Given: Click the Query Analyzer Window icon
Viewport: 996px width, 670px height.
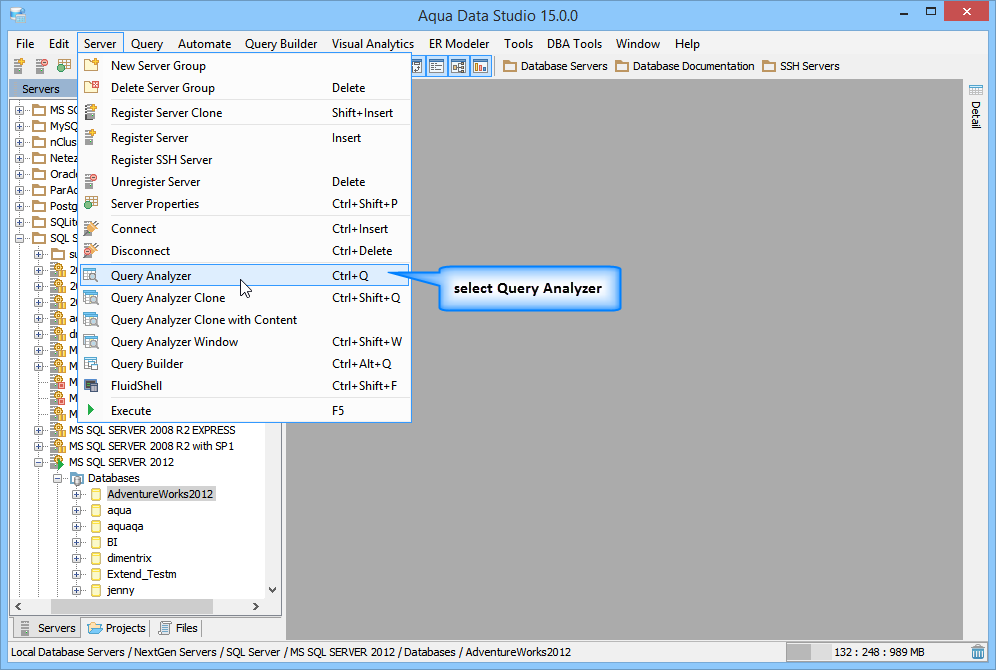Looking at the screenshot, I should coord(91,342).
